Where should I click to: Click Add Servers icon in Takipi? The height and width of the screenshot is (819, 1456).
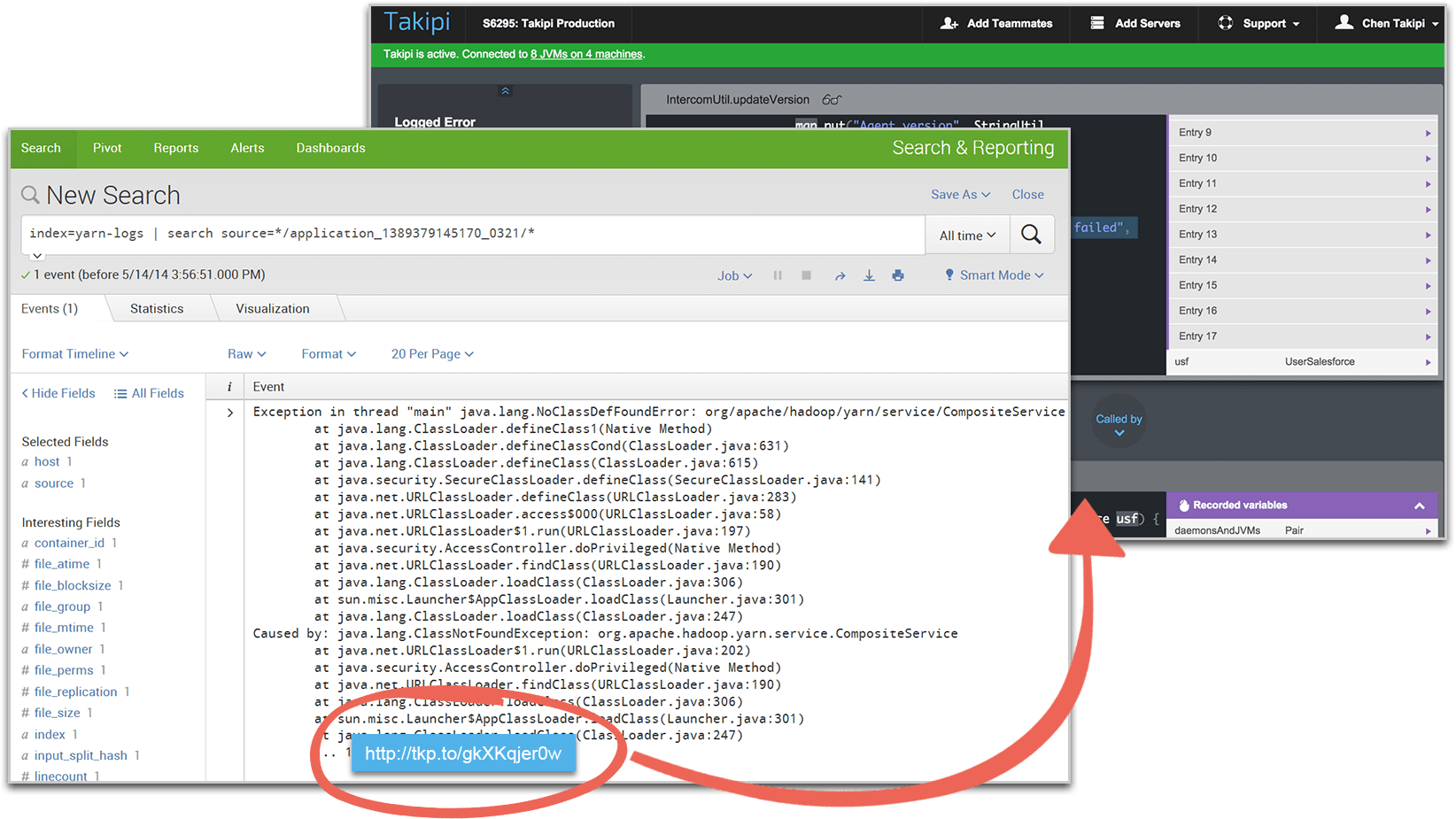tap(1097, 23)
